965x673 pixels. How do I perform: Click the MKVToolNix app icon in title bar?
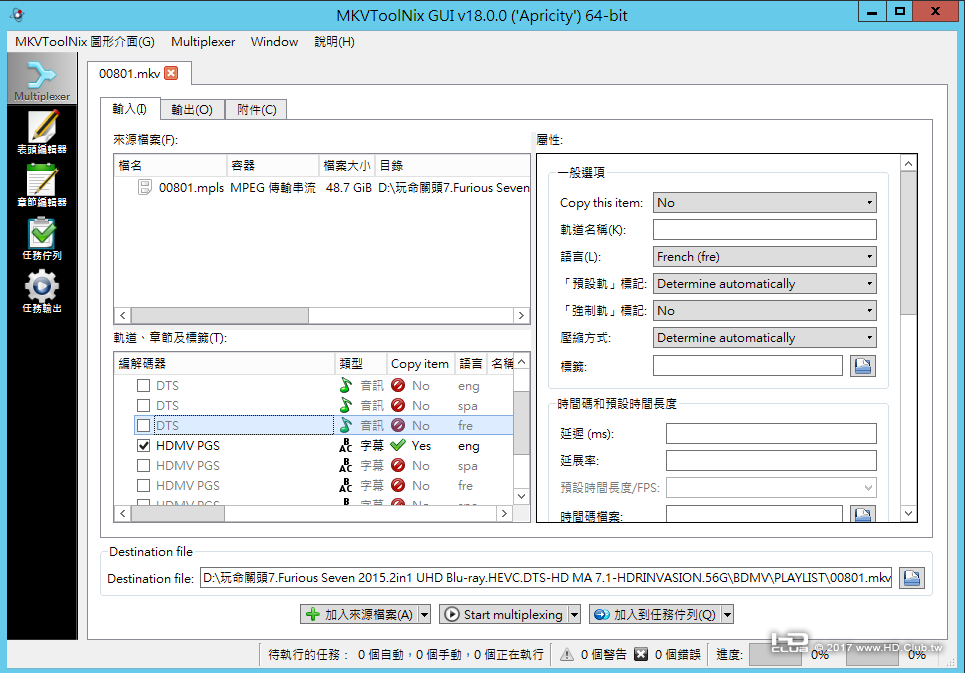point(18,14)
